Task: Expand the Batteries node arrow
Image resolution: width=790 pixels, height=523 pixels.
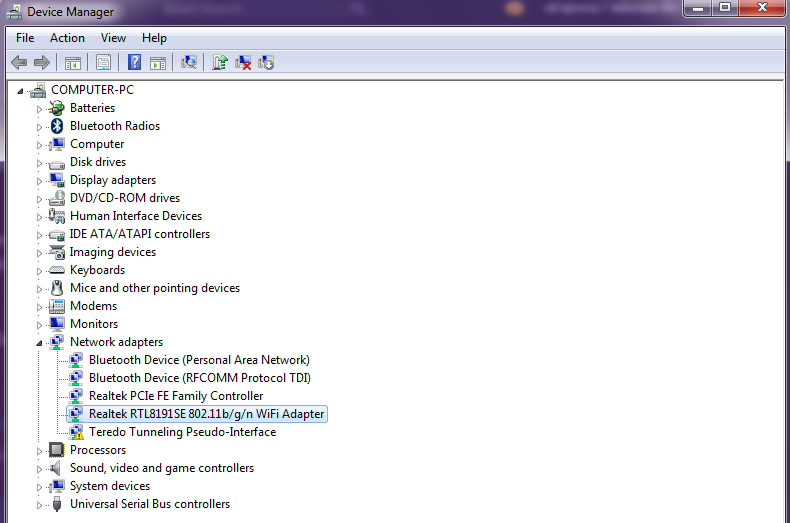Action: [39, 109]
